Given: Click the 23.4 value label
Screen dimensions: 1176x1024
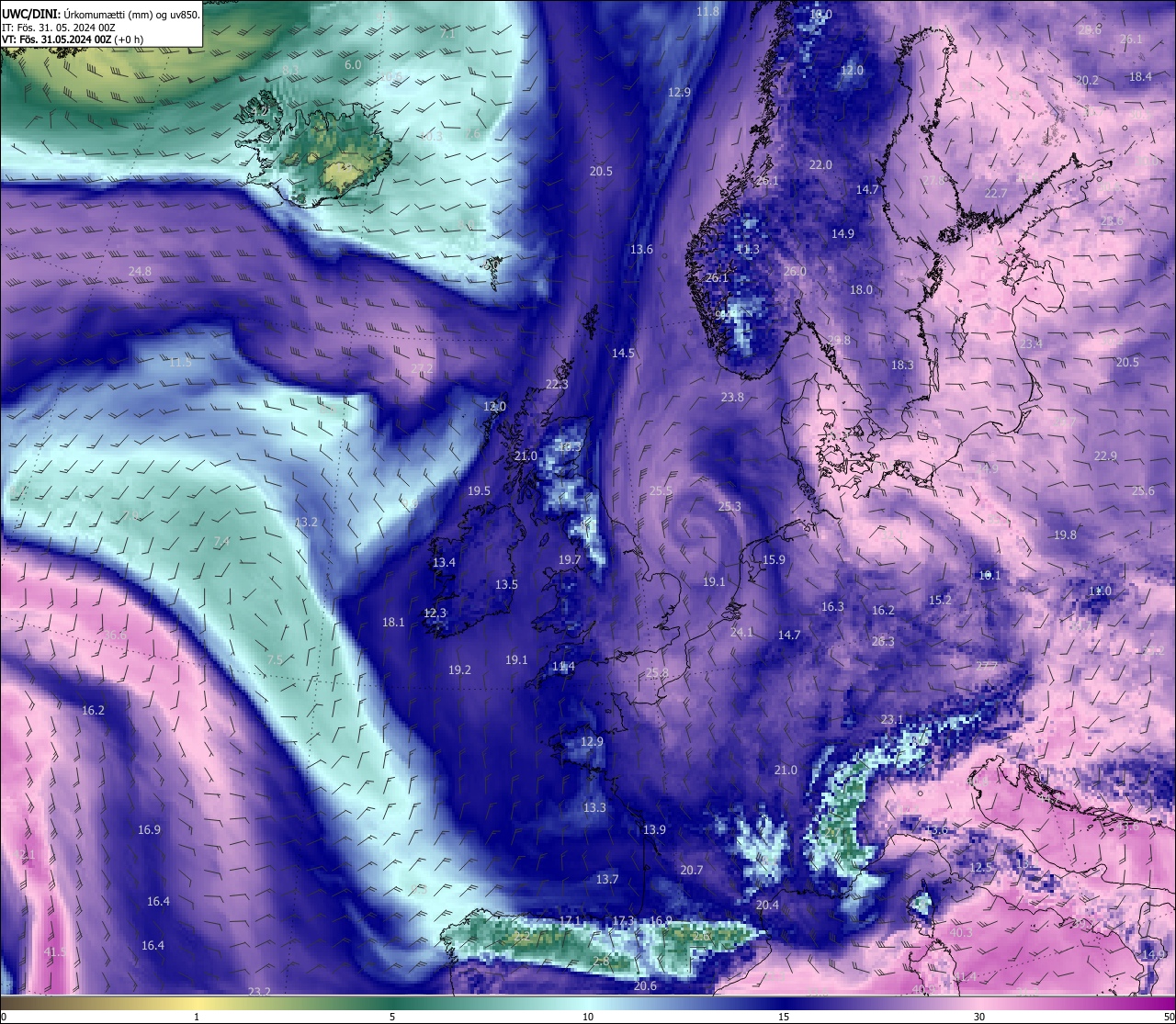Looking at the screenshot, I should coord(1031,343).
